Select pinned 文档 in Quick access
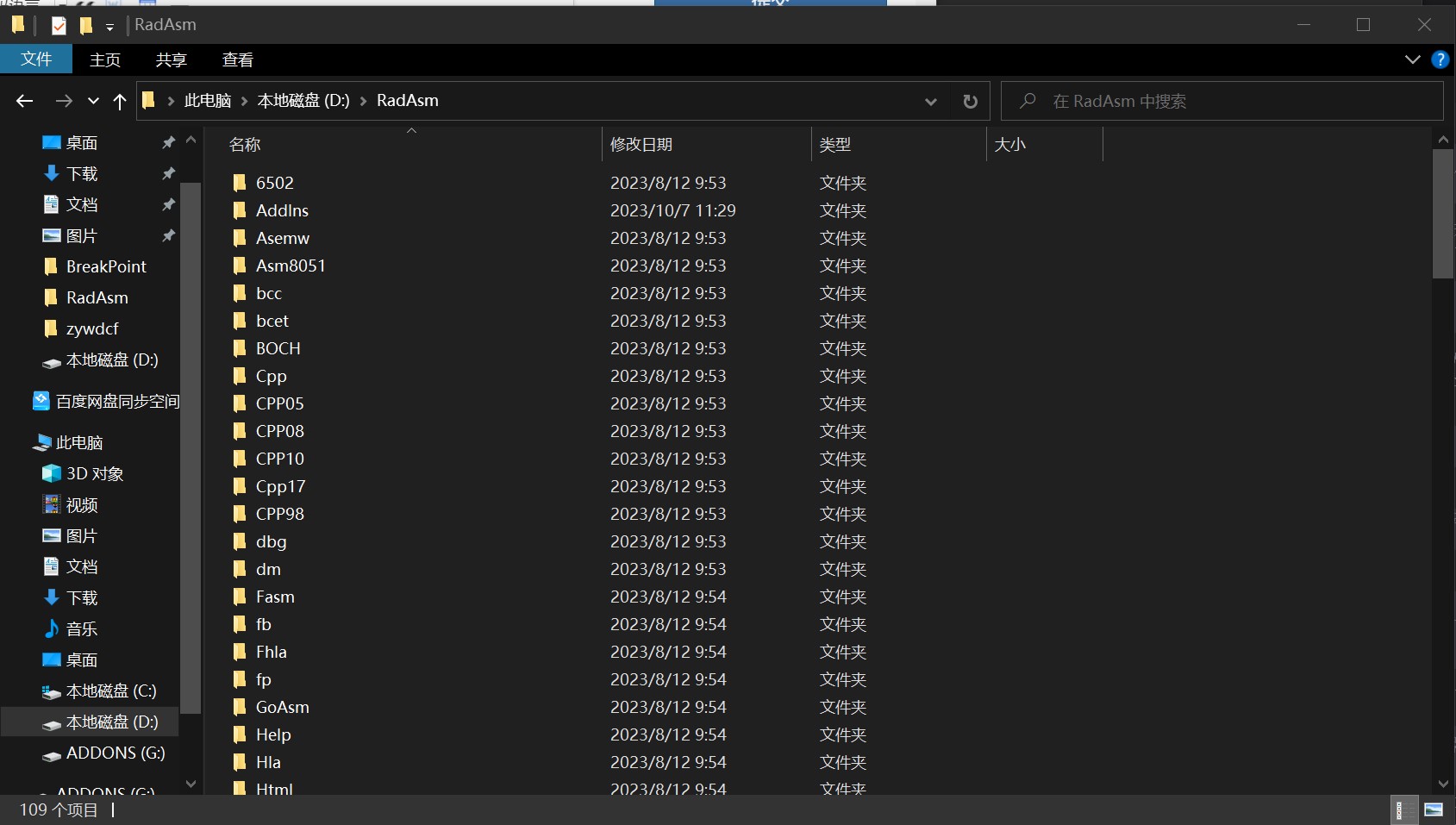Image resolution: width=1456 pixels, height=825 pixels. tap(82, 205)
